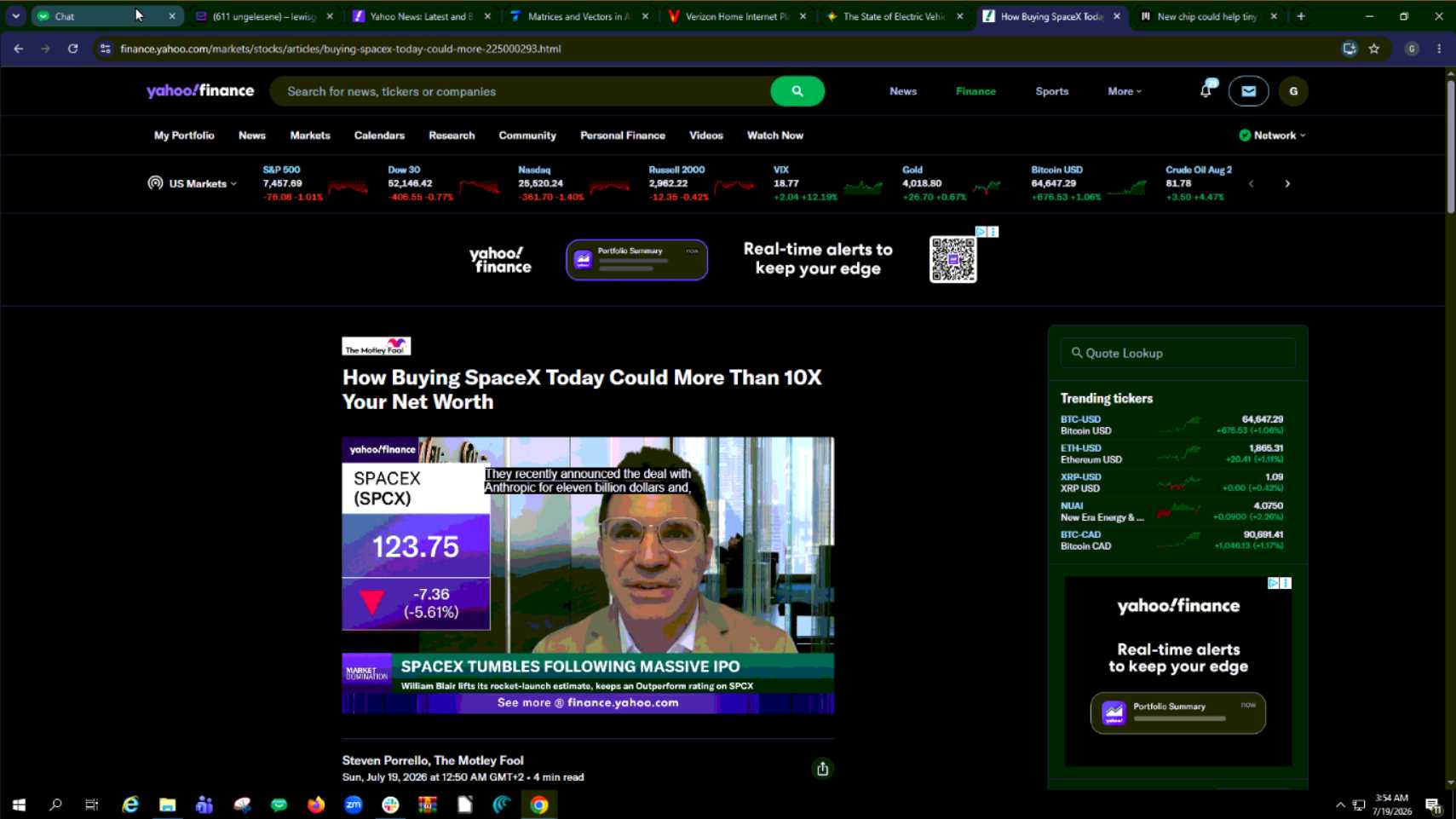This screenshot has height=819, width=1456.
Task: Open the Chrome three-dot menu
Action: coord(1439,49)
